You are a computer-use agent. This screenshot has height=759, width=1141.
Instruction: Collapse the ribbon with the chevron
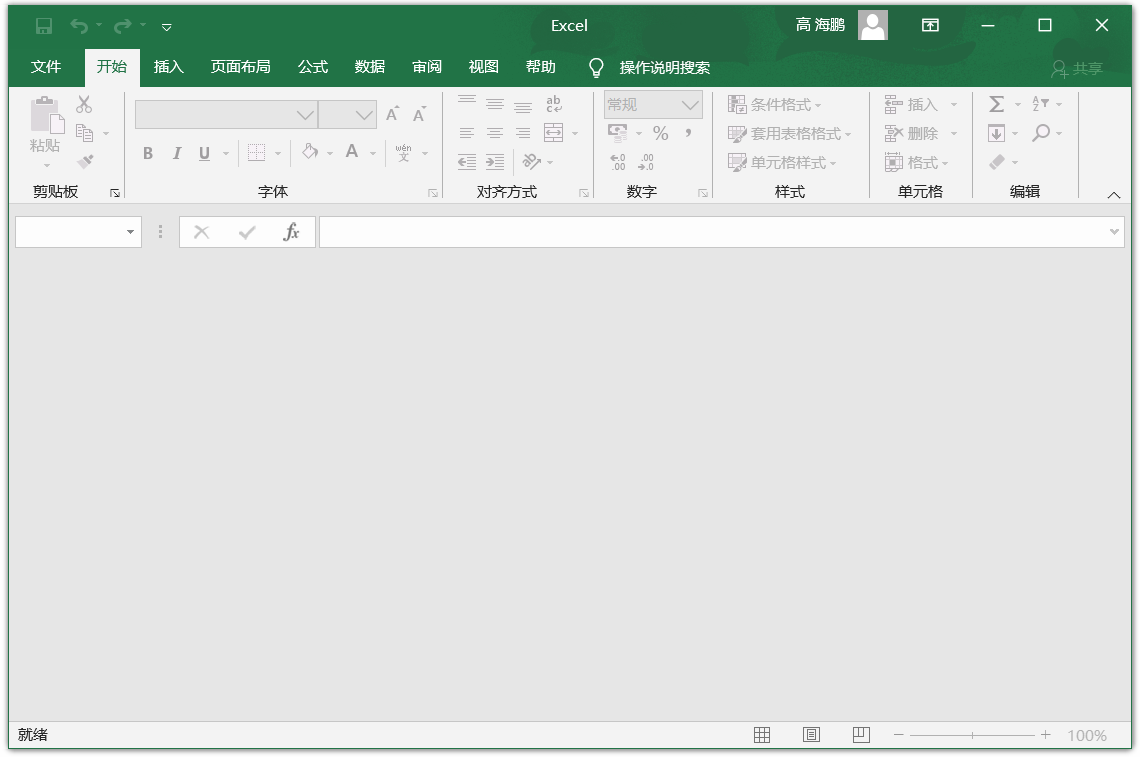1113,195
